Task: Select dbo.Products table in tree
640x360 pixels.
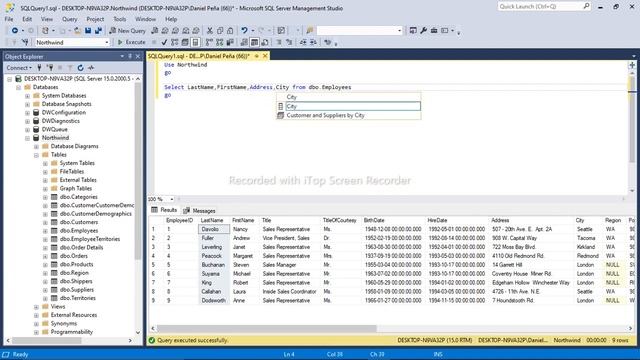Action: (77, 264)
